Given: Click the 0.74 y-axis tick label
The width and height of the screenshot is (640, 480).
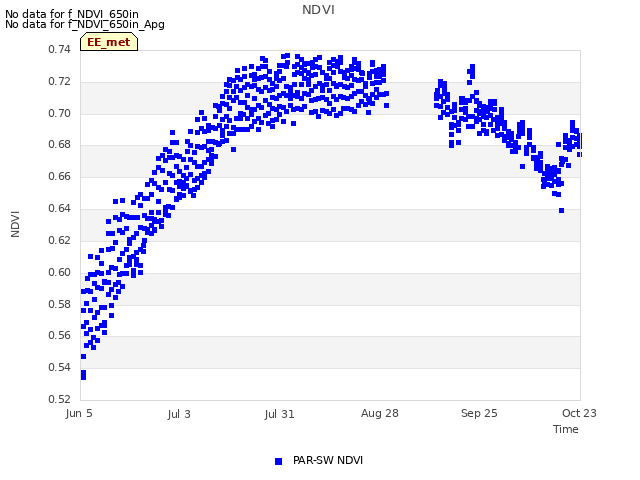Looking at the screenshot, I should (x=60, y=49).
